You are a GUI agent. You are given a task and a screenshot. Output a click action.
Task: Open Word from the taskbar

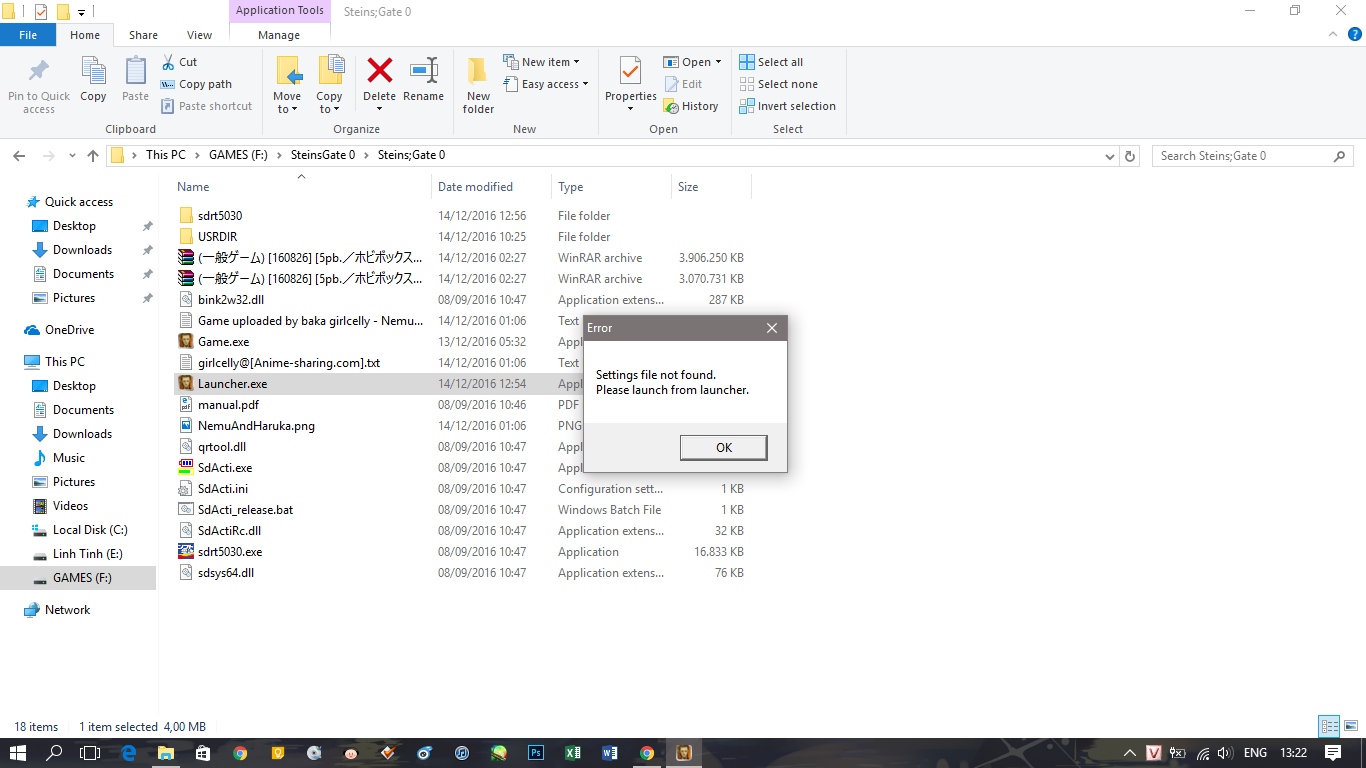pos(609,753)
